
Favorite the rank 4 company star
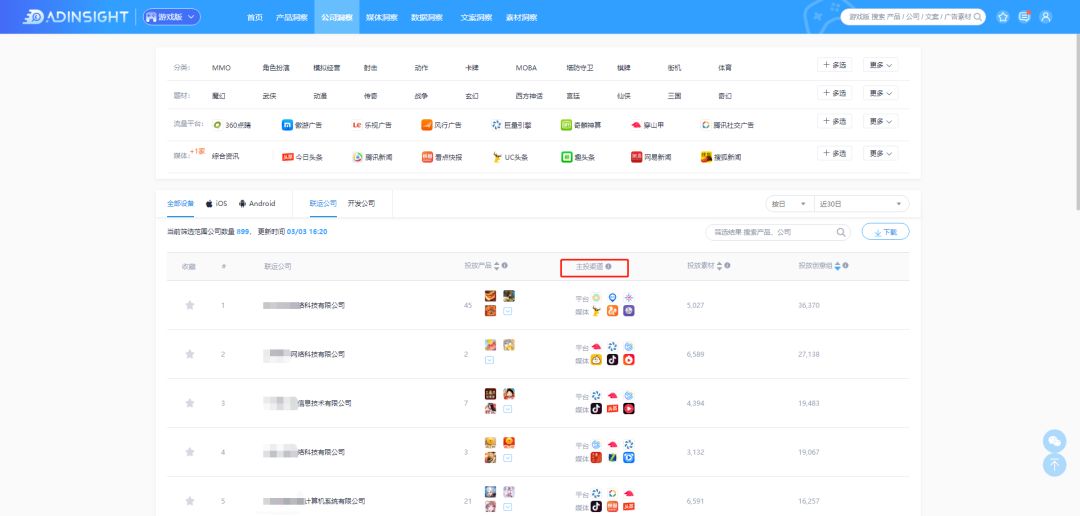pyautogui.click(x=189, y=452)
